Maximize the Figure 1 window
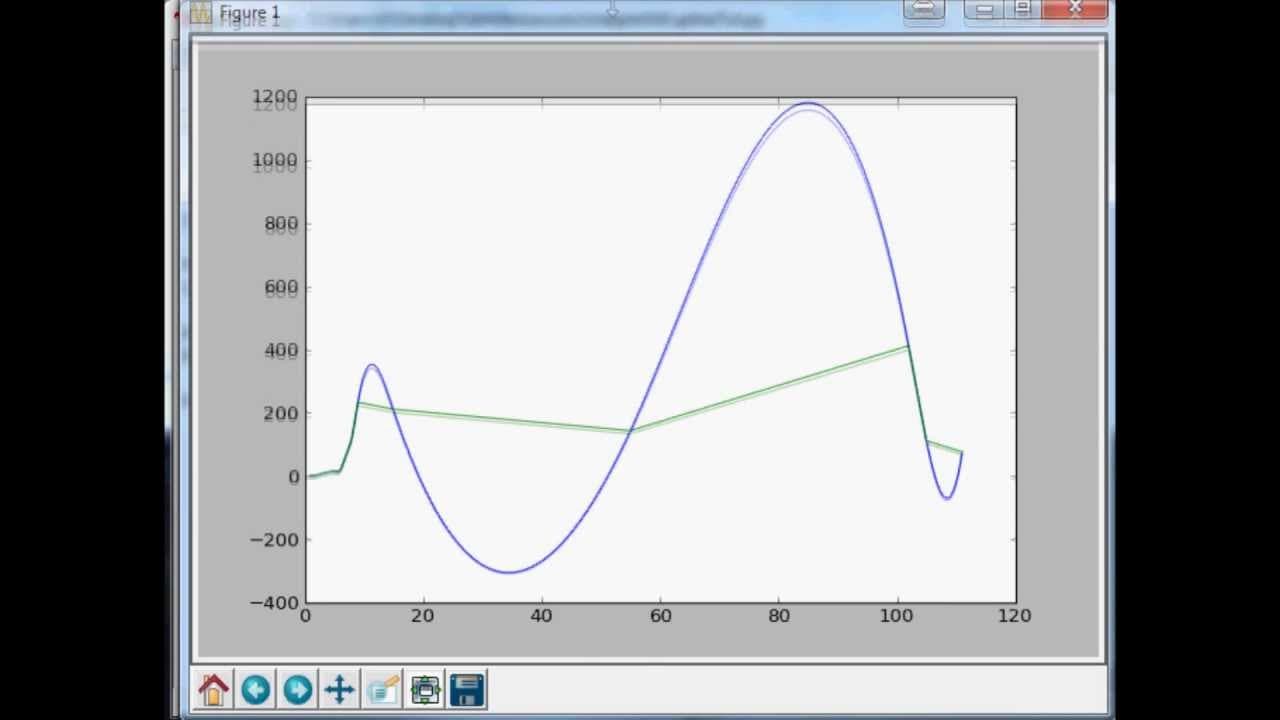The width and height of the screenshot is (1280, 720). 1022,10
